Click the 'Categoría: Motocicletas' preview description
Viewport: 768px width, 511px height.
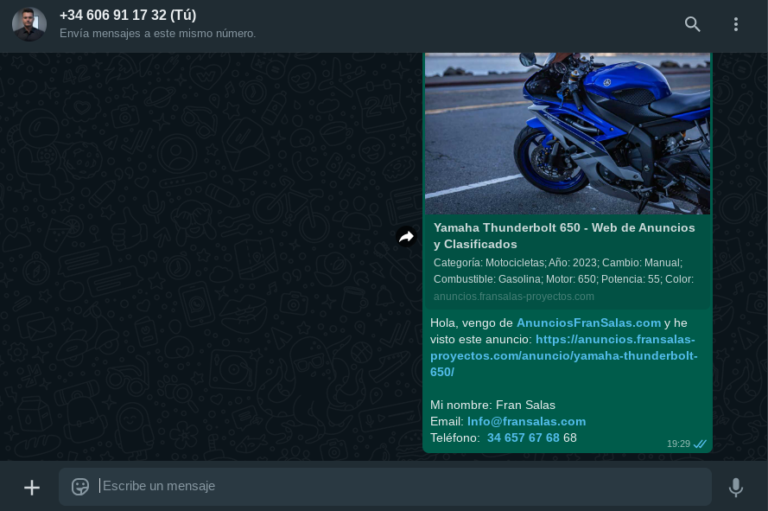click(x=563, y=271)
